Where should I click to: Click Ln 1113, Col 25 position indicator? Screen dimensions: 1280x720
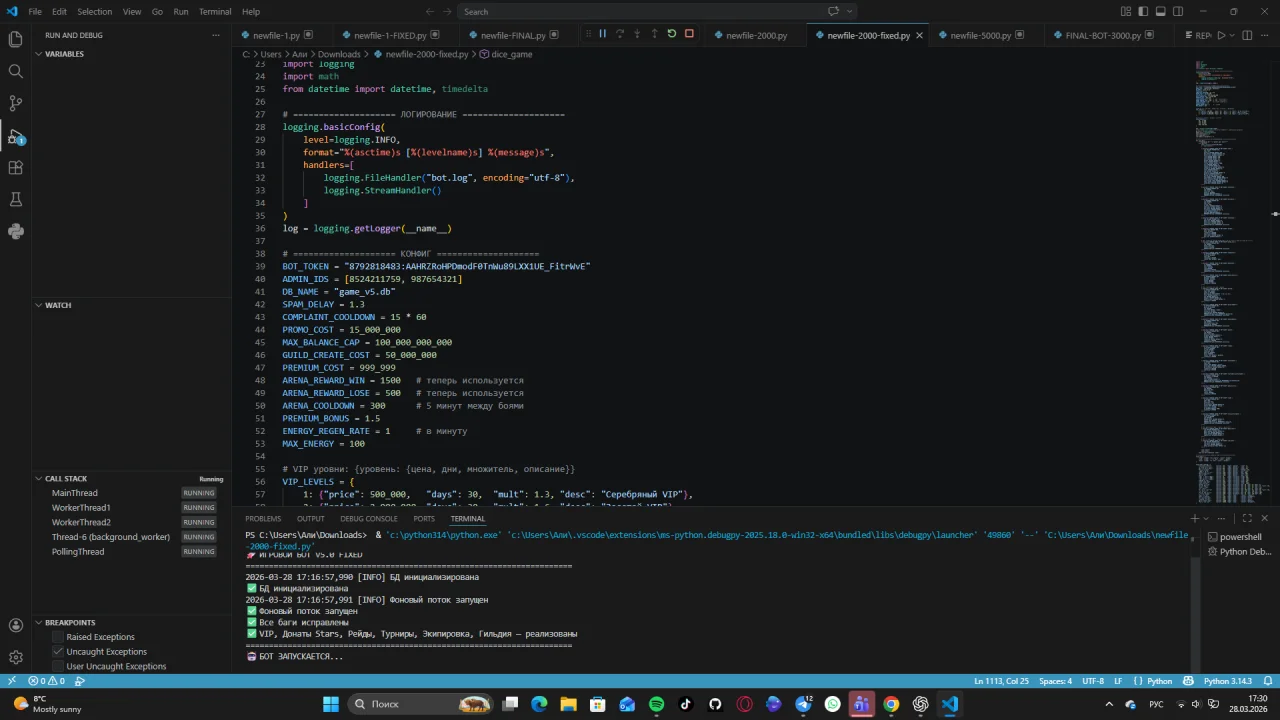(1001, 681)
